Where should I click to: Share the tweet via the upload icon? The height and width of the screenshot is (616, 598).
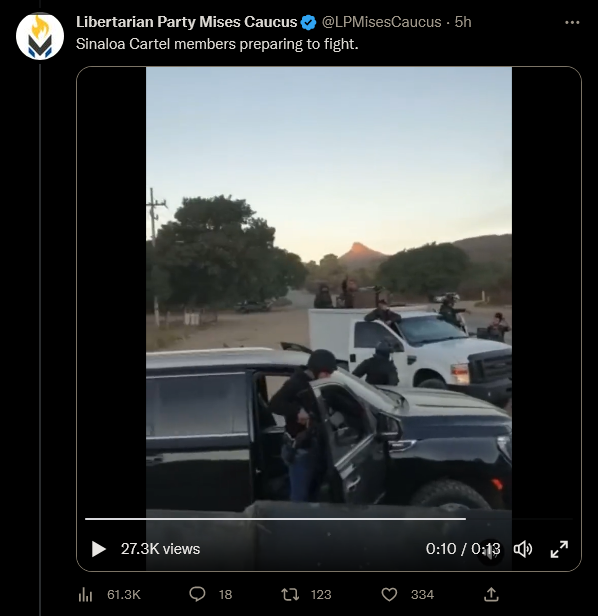pos(491,594)
